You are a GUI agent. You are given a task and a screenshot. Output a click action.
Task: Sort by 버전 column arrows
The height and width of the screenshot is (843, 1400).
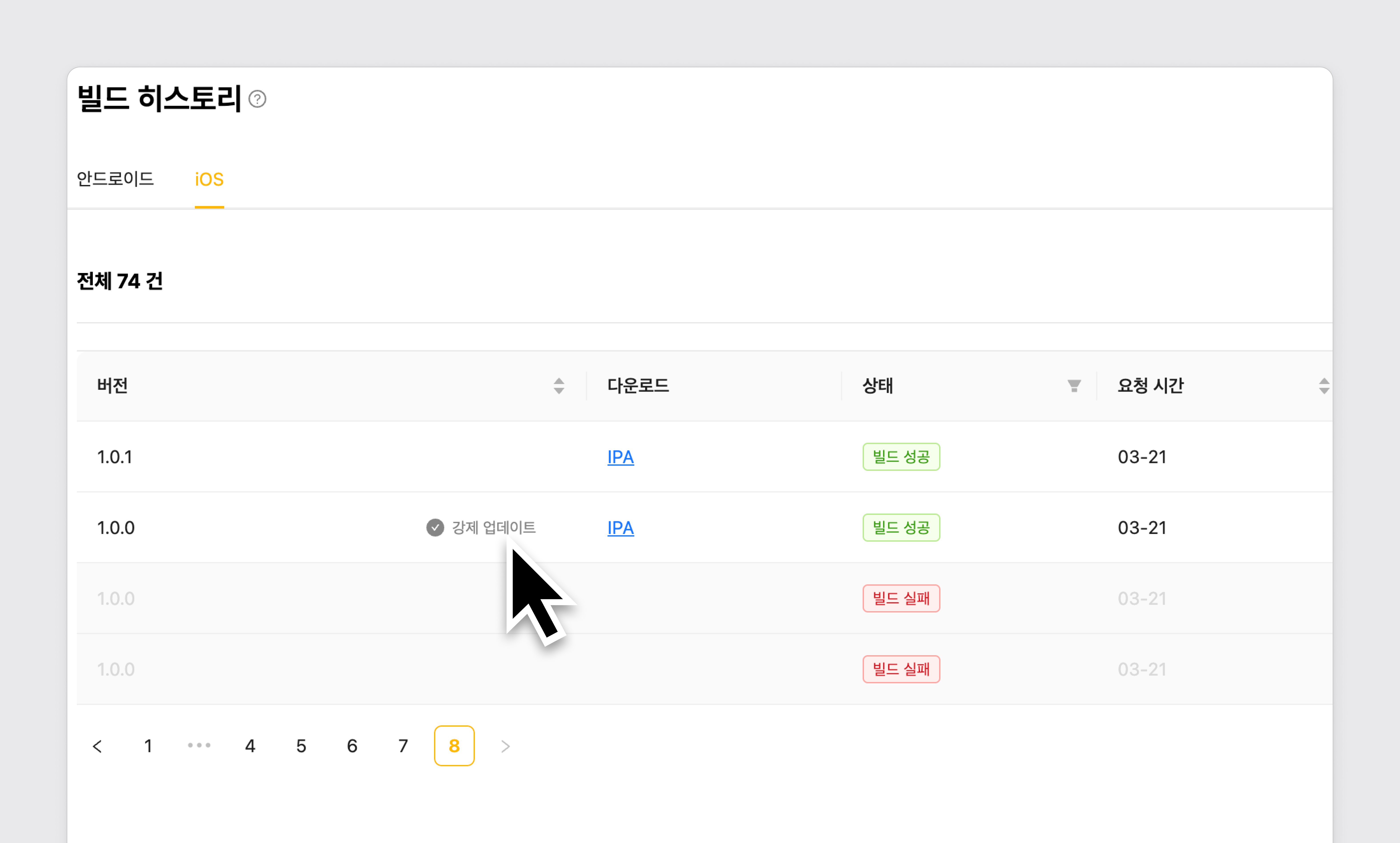click(x=559, y=386)
